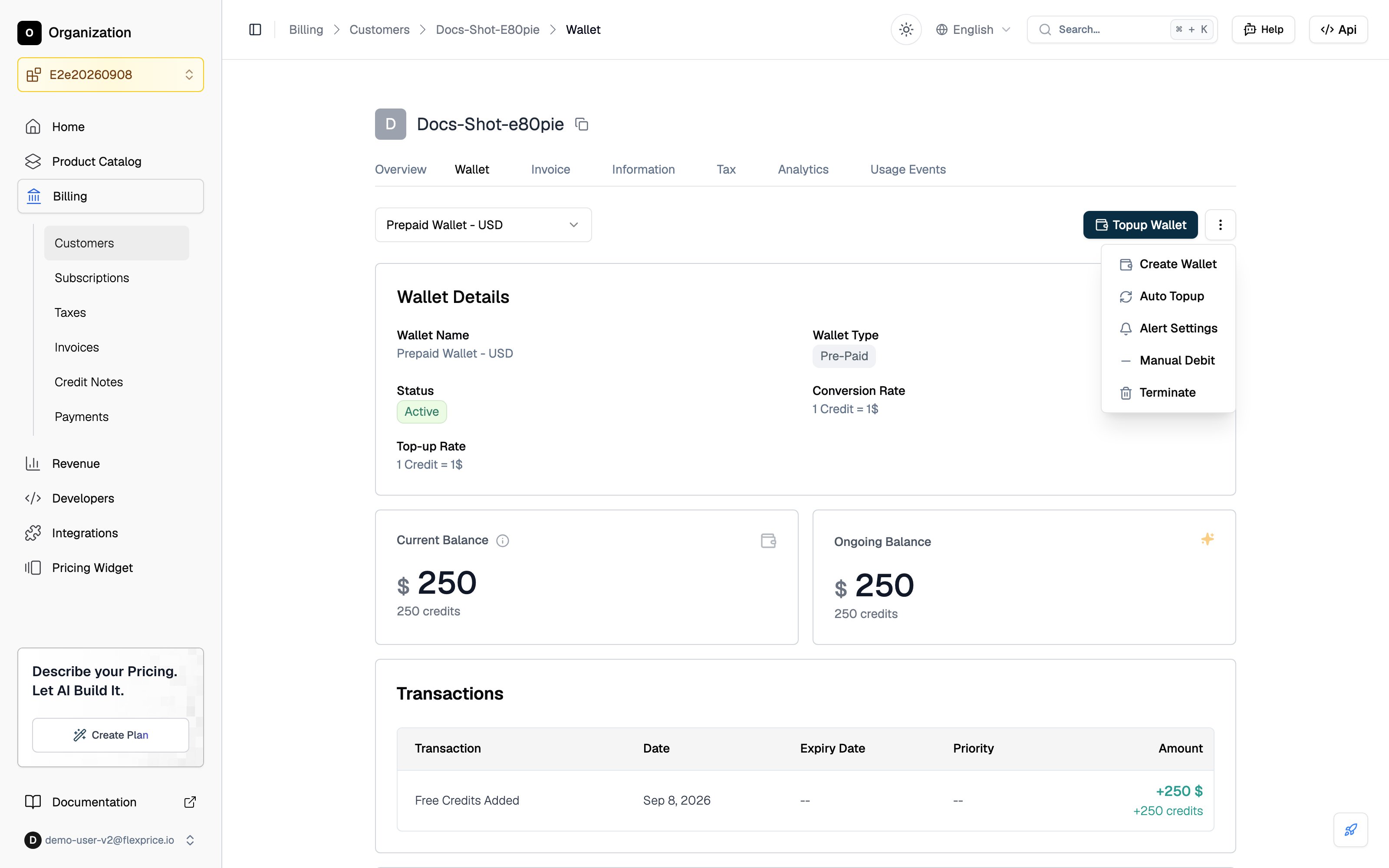Copy customer name Docs-Shot-e80pie icon
This screenshot has width=1389, height=868.
(x=582, y=124)
